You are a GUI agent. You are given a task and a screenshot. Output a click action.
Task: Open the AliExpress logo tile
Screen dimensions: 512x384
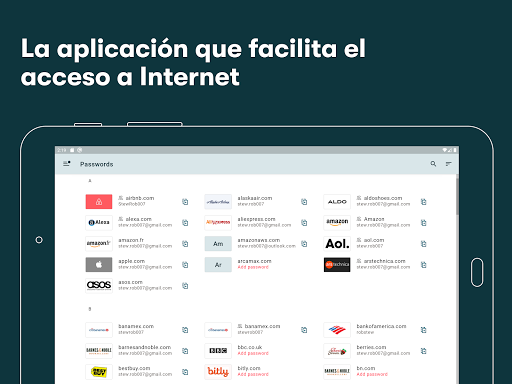pos(218,223)
